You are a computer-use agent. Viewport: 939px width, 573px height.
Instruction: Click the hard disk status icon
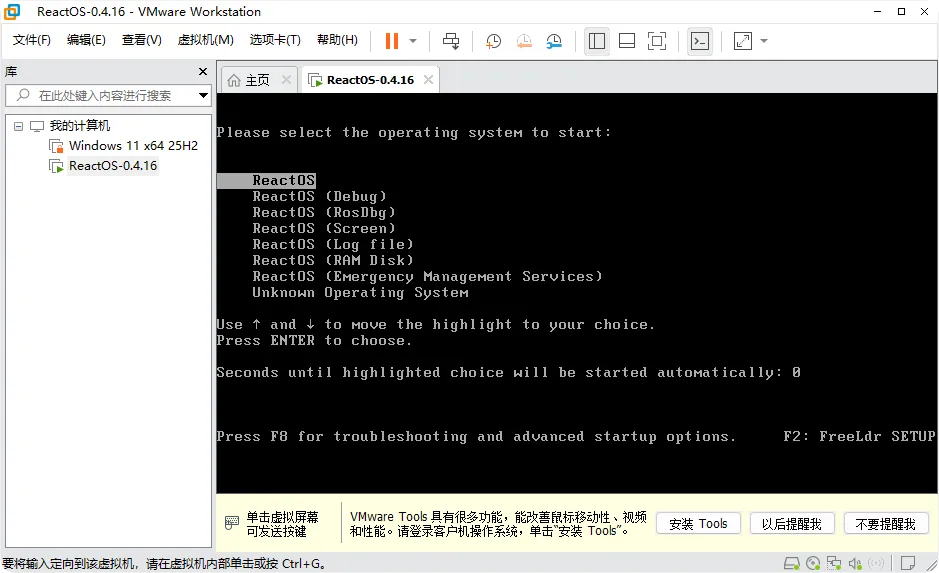[792, 563]
